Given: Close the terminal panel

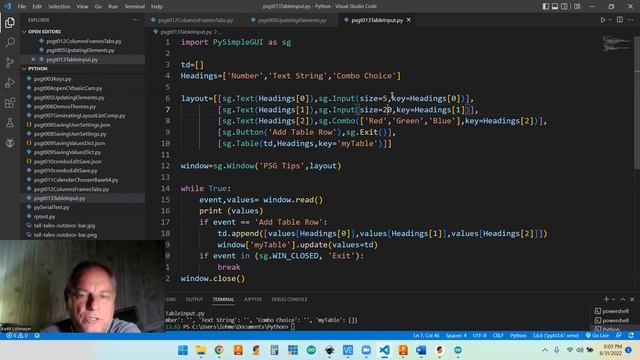Looking at the screenshot, I should [x=632, y=299].
